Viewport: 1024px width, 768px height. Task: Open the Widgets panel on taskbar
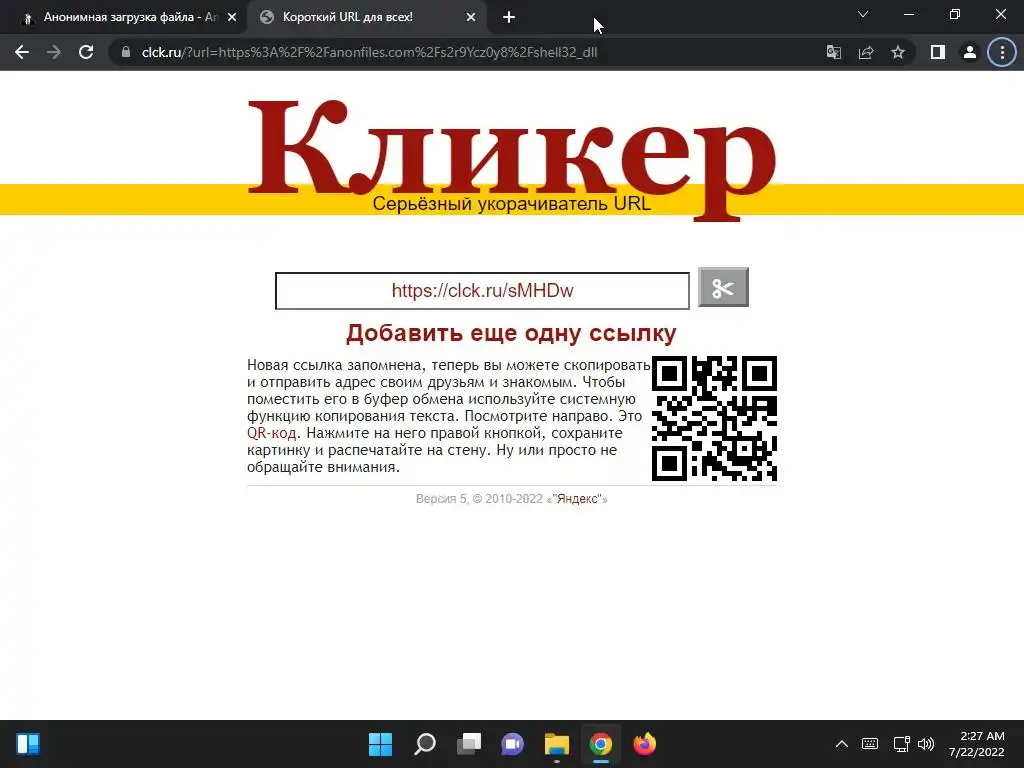28,744
